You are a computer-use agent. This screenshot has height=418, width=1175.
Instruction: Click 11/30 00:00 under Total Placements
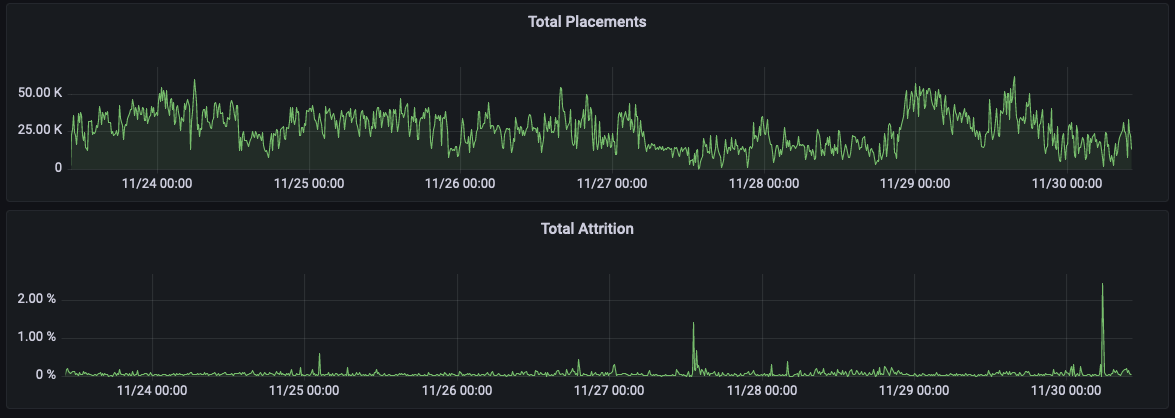tap(1067, 184)
